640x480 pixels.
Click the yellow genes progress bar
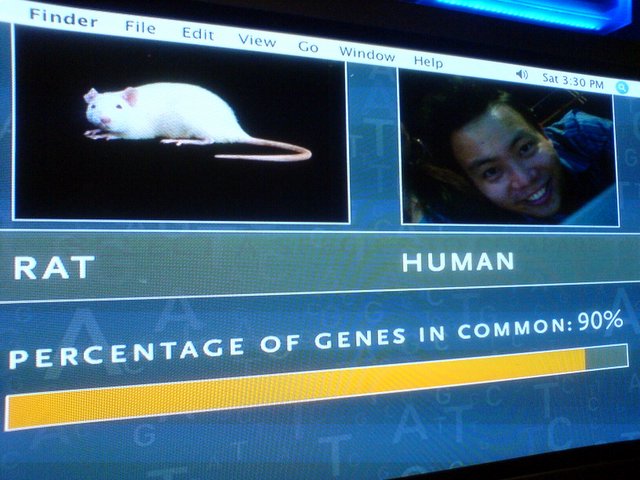click(x=317, y=387)
